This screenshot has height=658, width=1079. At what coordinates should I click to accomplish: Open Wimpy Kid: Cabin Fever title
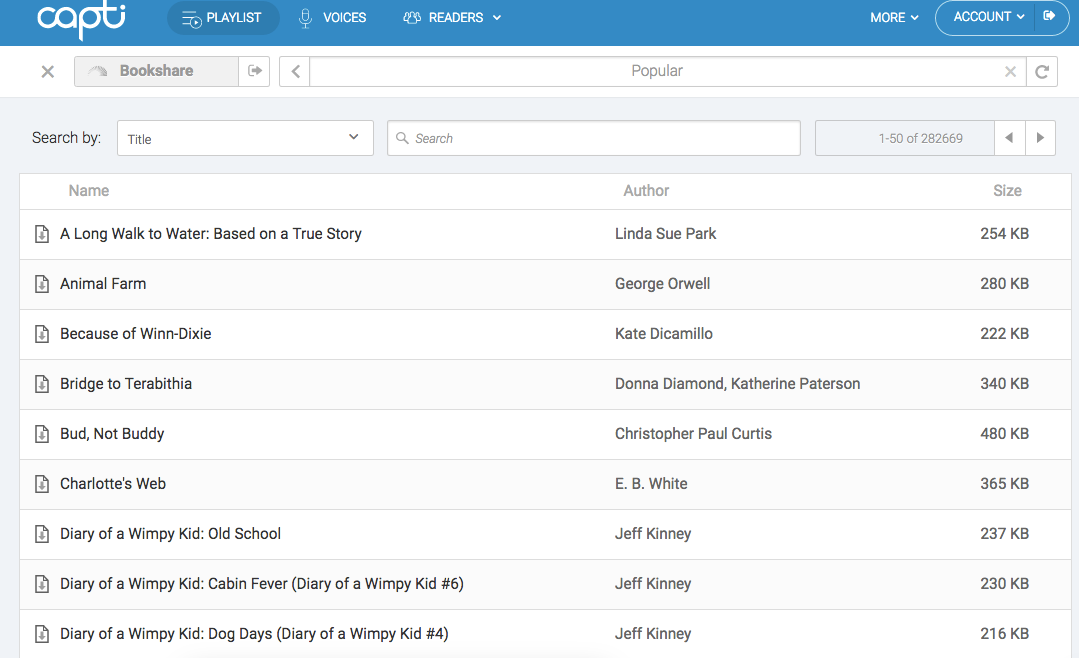tap(262, 584)
